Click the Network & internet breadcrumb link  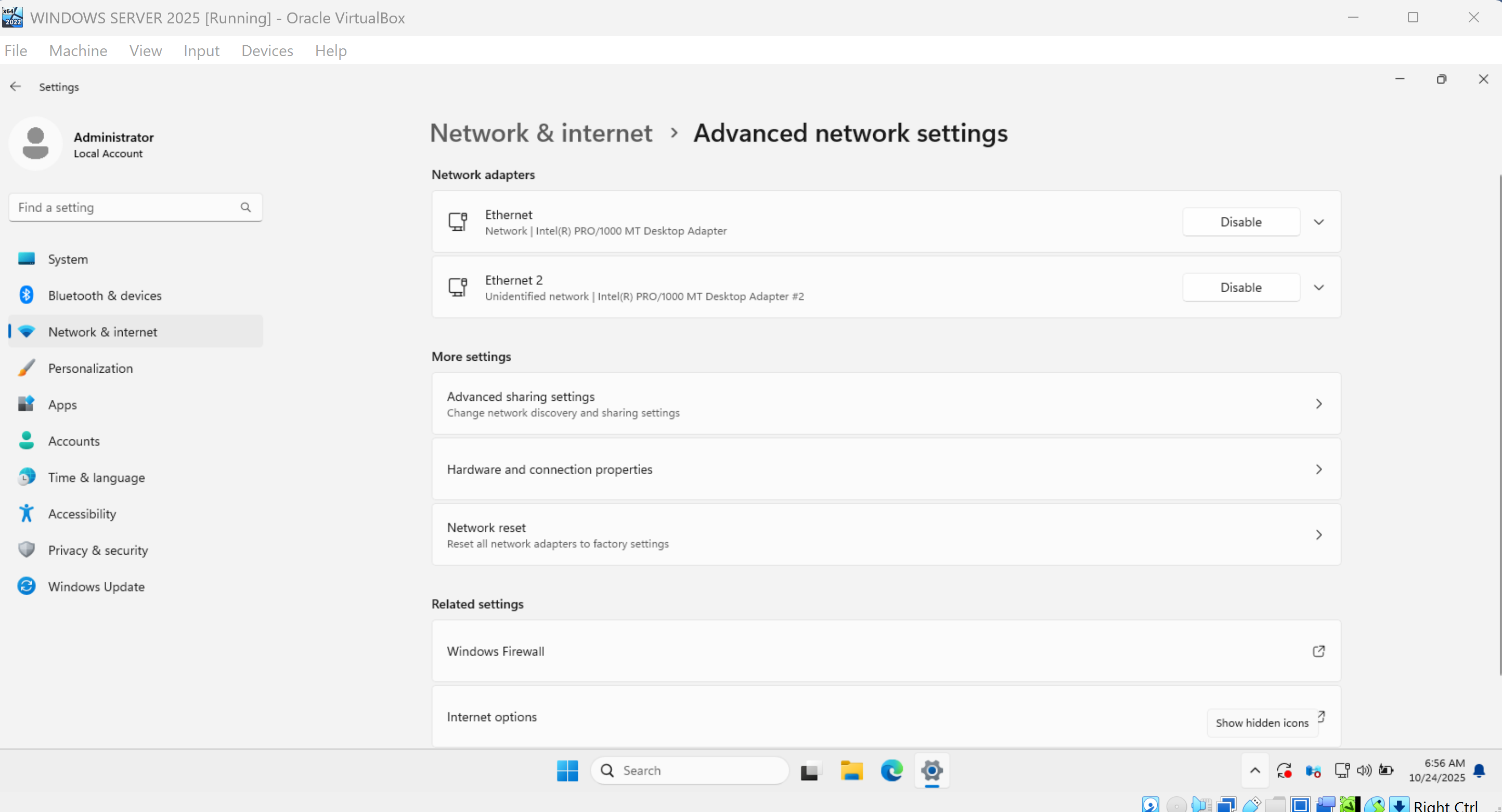coord(540,133)
